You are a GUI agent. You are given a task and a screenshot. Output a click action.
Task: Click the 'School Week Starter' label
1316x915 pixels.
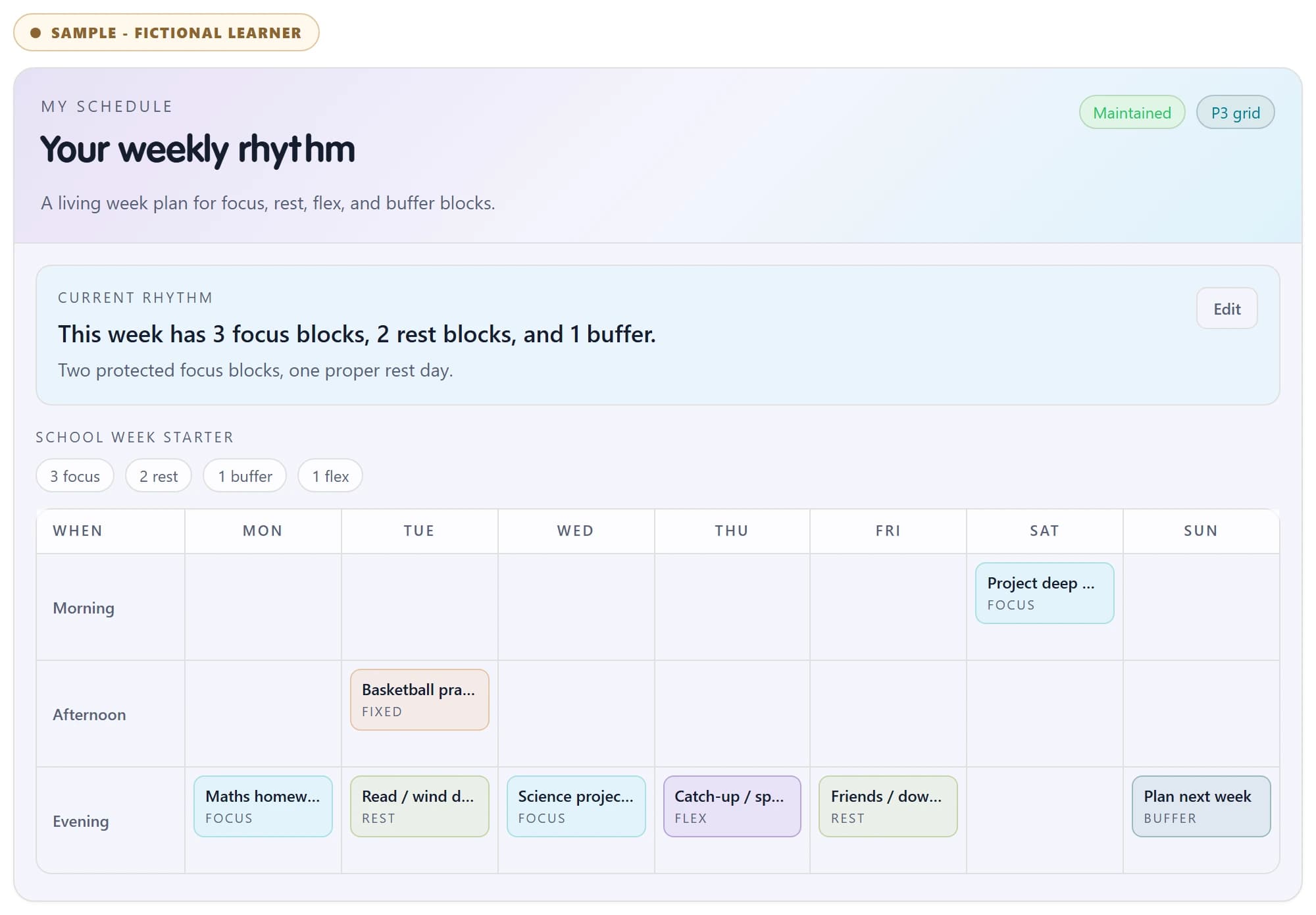[x=134, y=437]
